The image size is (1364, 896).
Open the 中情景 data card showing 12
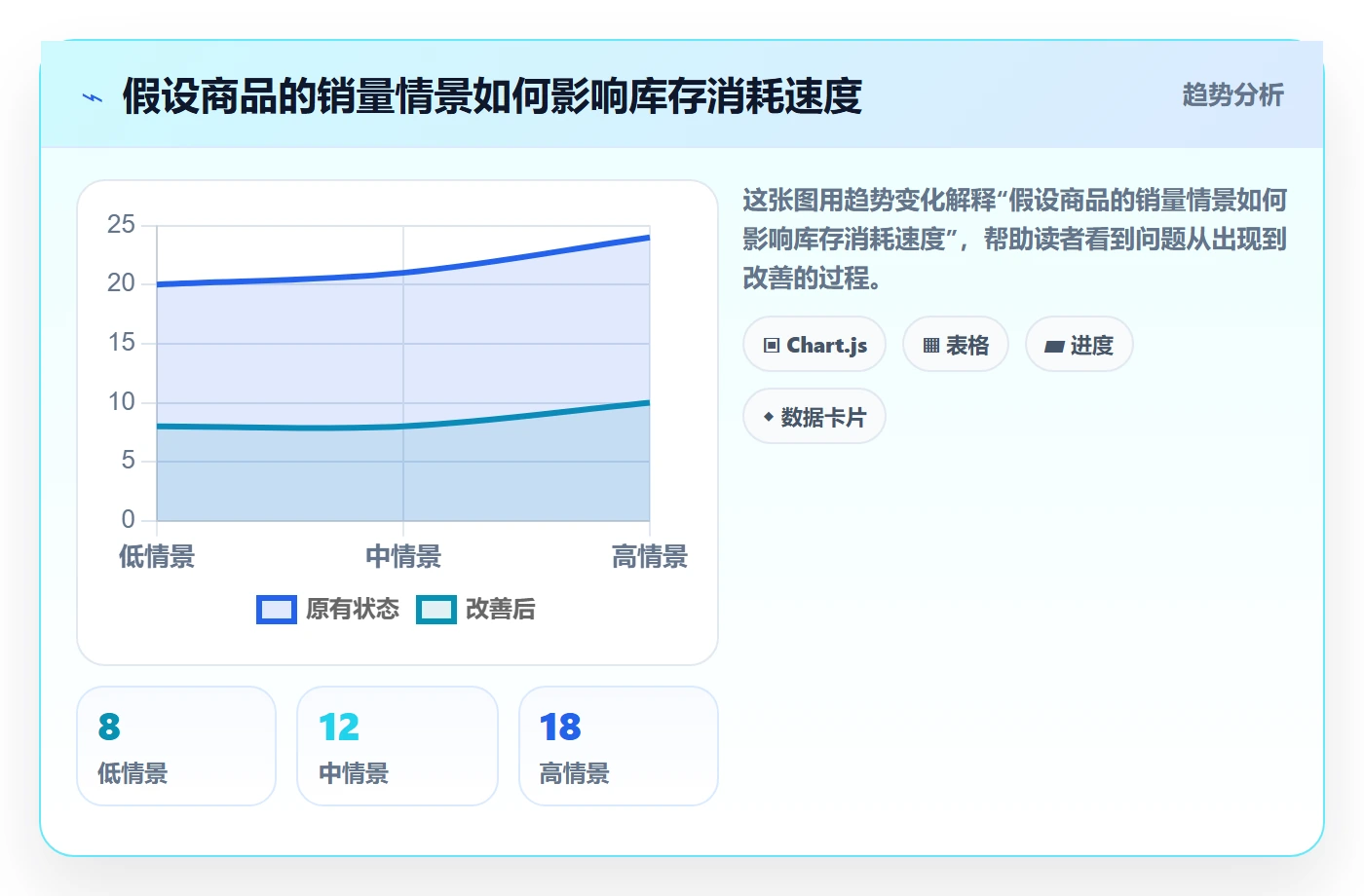click(398, 746)
